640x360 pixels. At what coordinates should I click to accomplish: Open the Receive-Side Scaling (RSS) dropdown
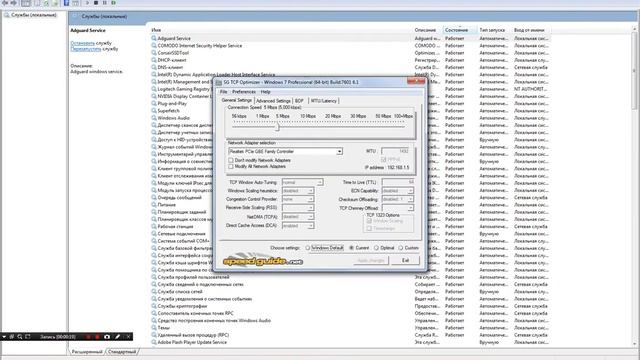(x=311, y=208)
